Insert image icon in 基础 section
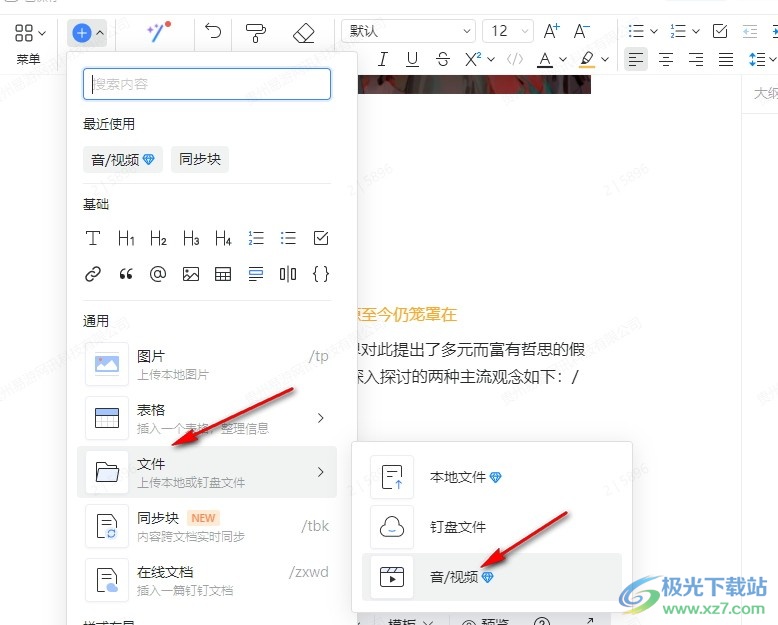The image size is (778, 625). (x=191, y=274)
